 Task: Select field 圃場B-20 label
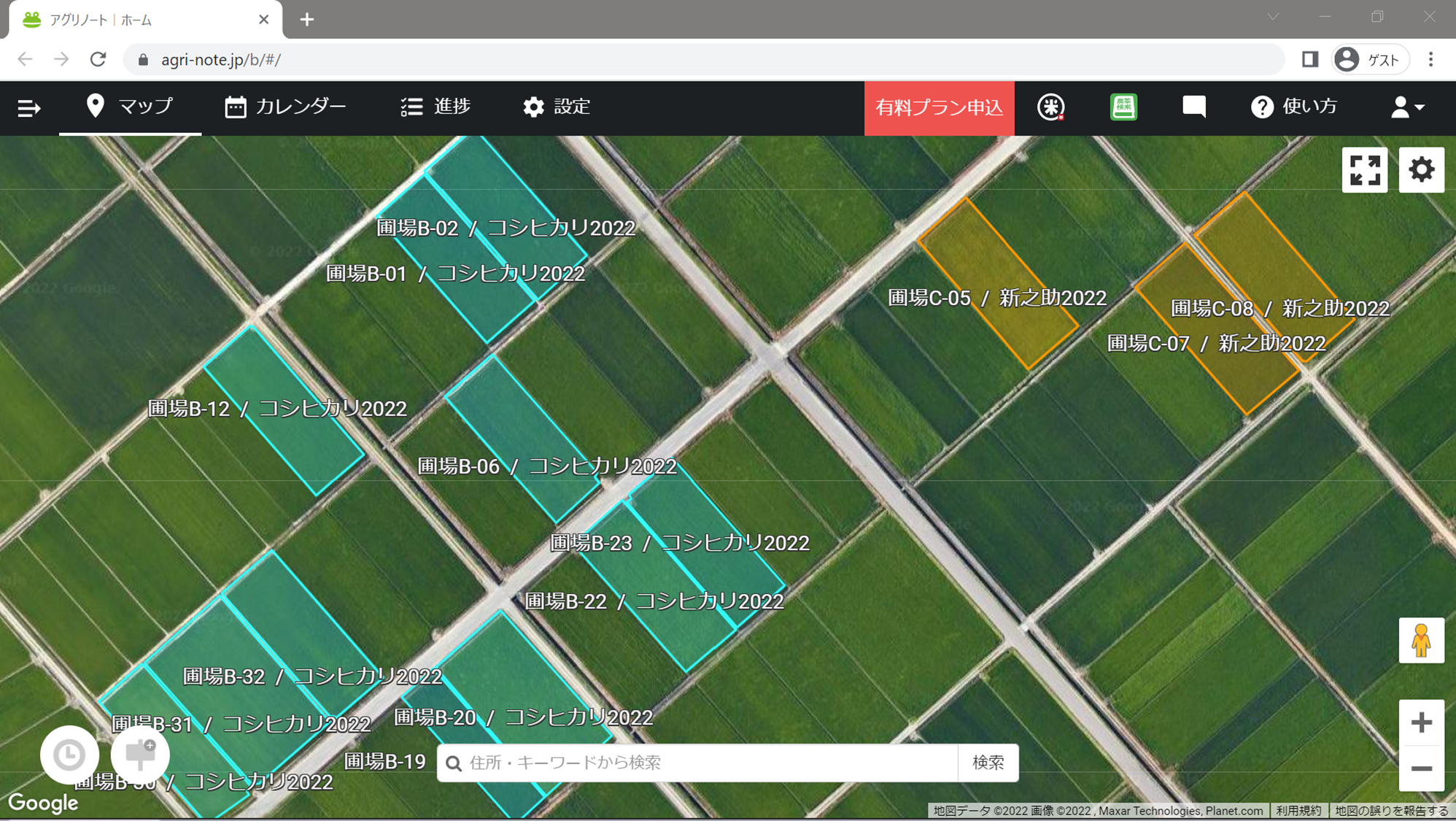pyautogui.click(x=523, y=717)
